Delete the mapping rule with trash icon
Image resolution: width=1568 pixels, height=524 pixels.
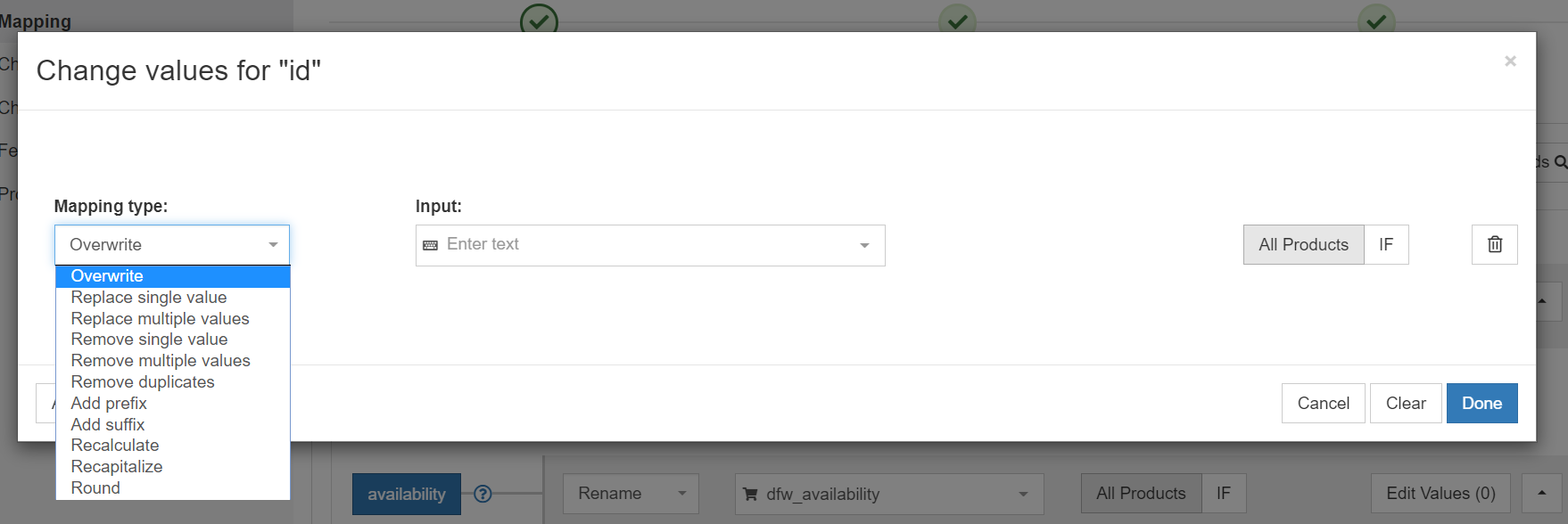[1495, 244]
